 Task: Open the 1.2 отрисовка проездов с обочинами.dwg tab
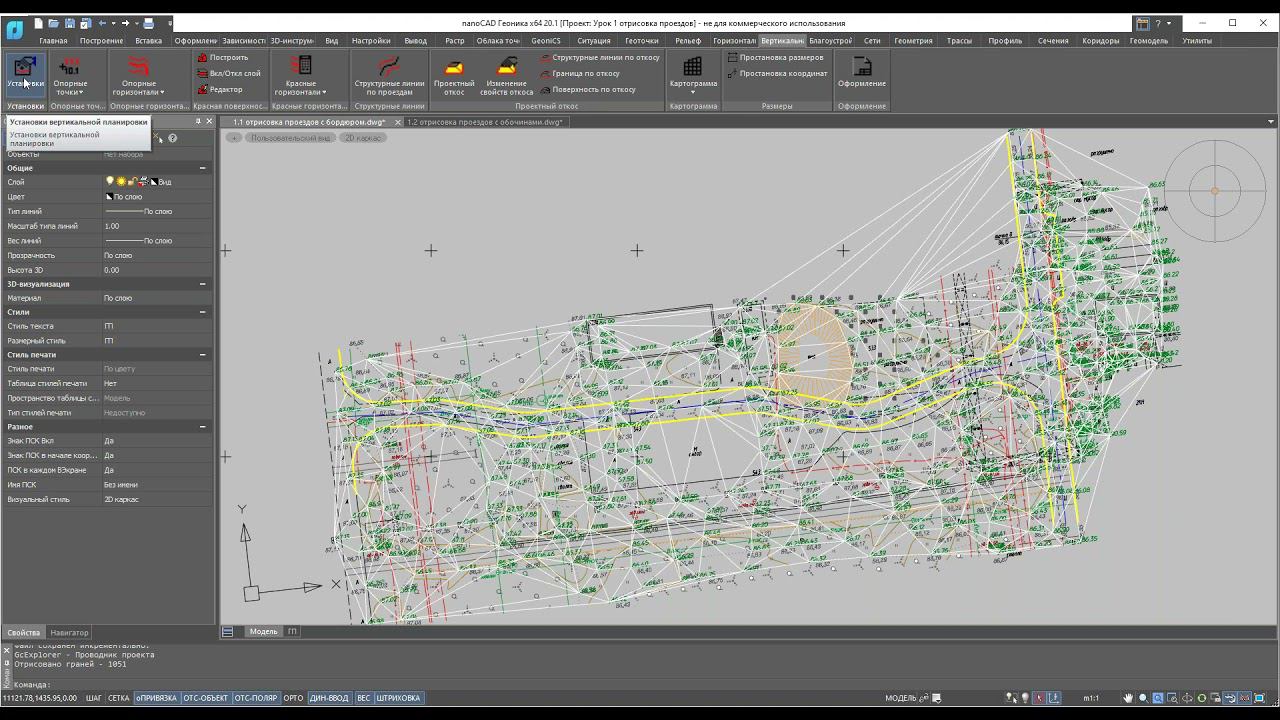pos(484,122)
